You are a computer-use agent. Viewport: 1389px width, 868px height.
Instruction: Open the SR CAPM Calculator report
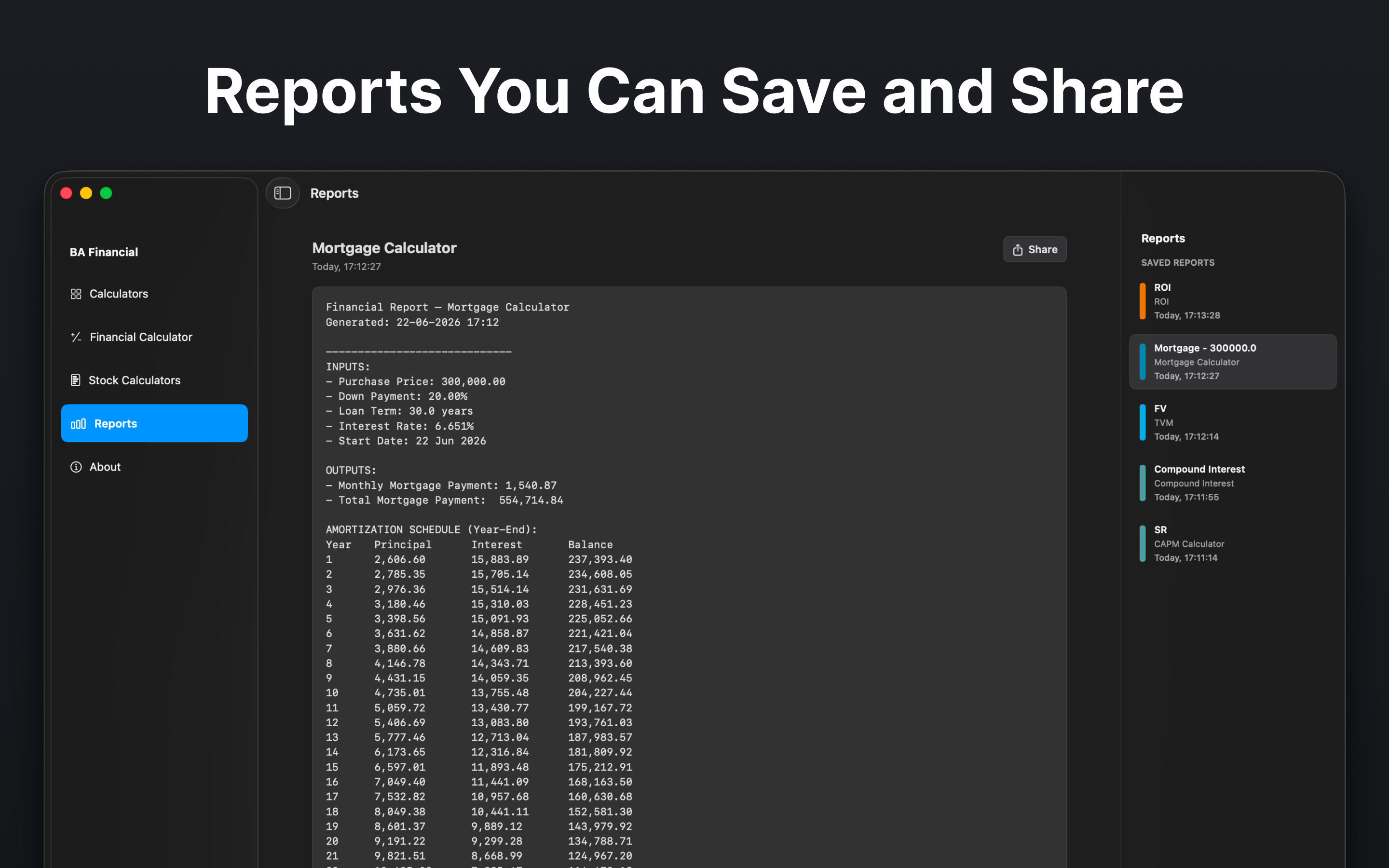1232,543
